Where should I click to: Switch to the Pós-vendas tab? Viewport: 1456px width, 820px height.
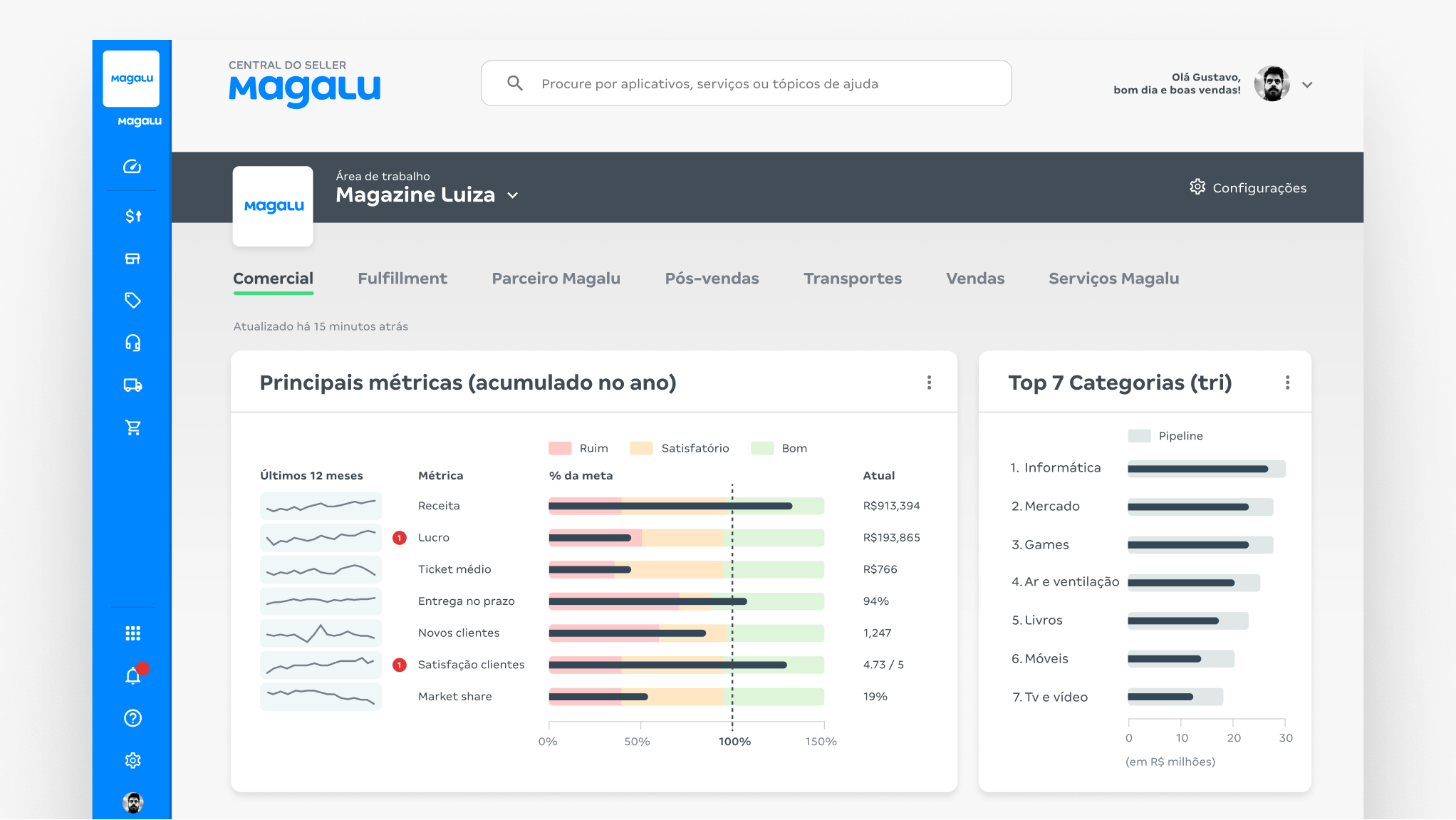(x=712, y=279)
